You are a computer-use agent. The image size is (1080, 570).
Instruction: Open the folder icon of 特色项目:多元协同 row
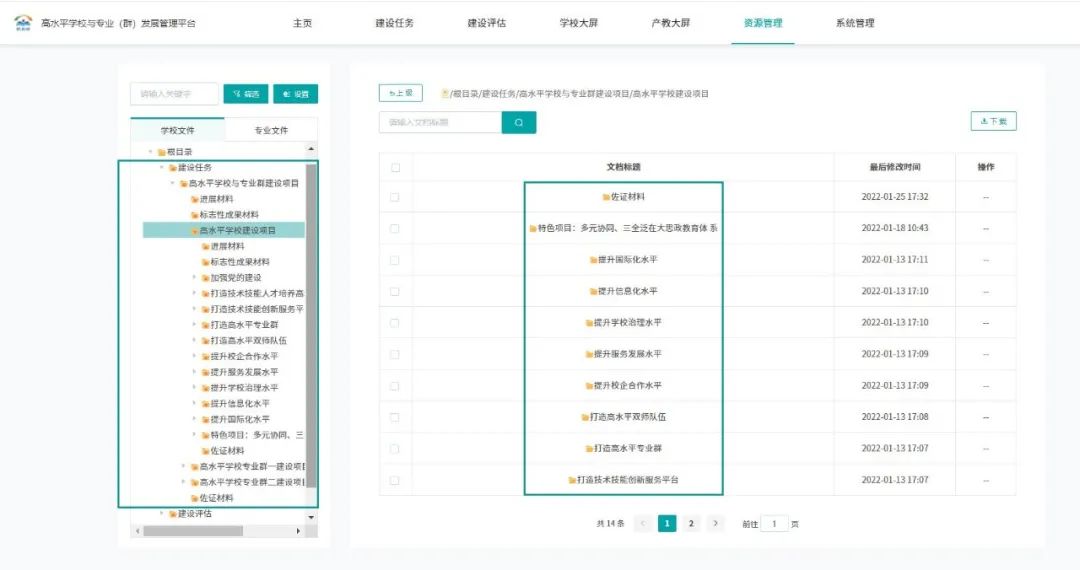533,229
